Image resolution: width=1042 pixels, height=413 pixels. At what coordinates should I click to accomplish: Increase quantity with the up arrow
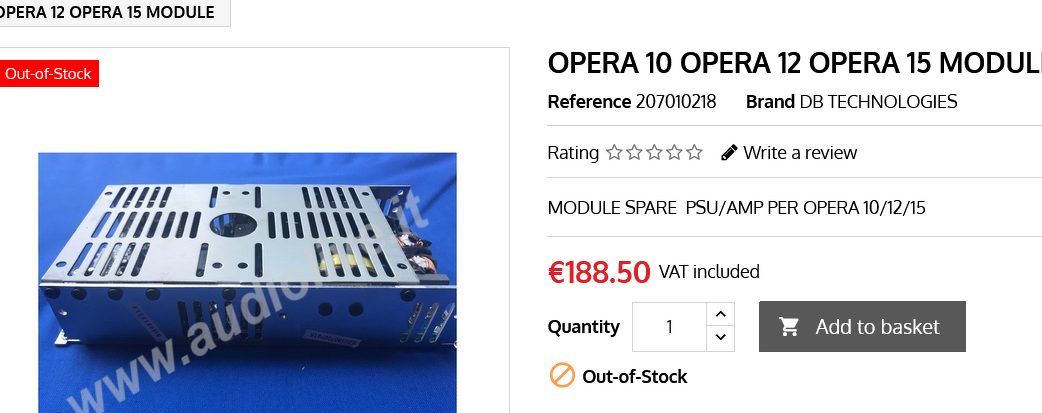point(720,314)
